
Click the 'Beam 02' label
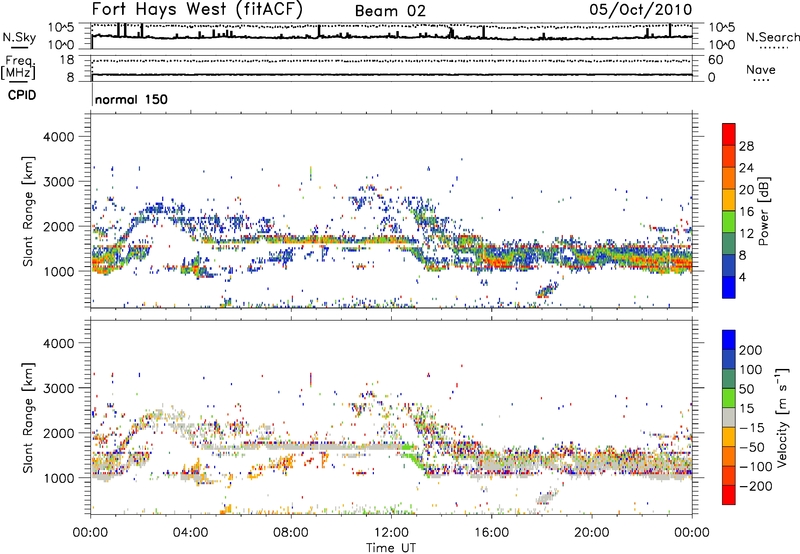point(390,11)
